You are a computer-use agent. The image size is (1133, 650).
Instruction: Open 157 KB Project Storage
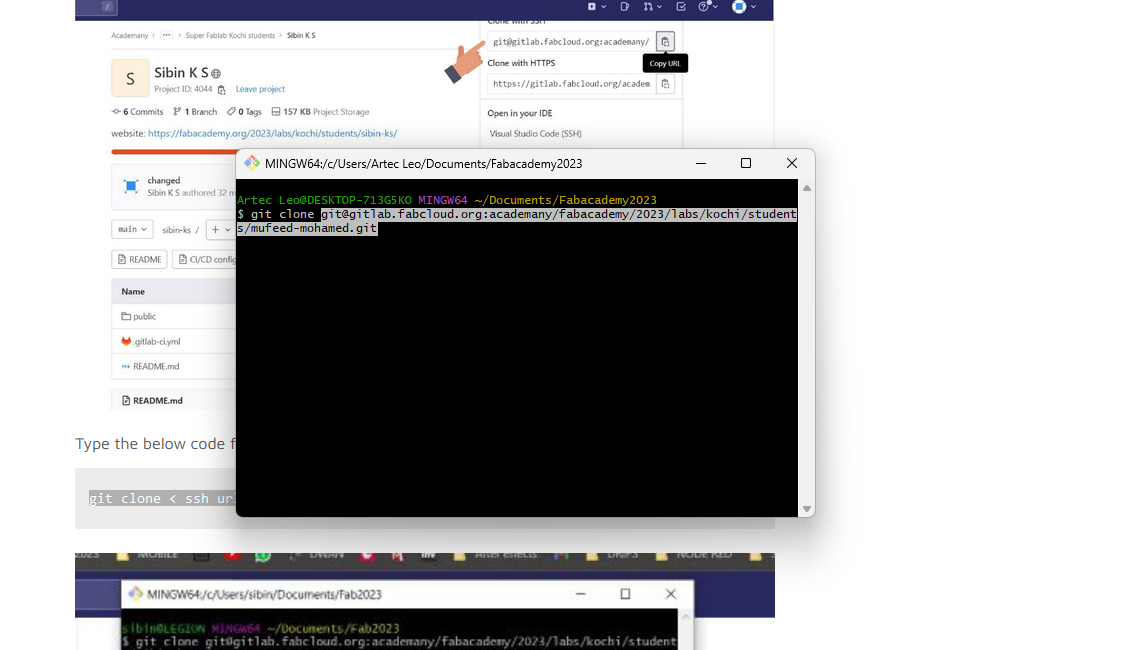coord(320,112)
